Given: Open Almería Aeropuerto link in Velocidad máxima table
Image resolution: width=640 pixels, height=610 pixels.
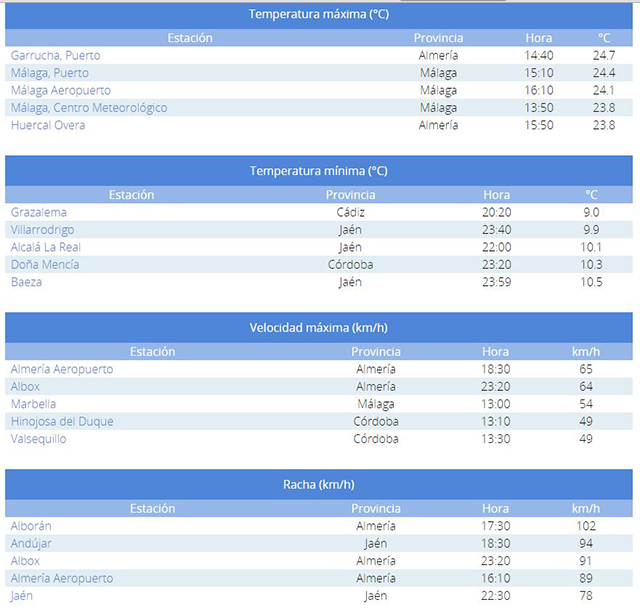Looking at the screenshot, I should (x=62, y=369).
